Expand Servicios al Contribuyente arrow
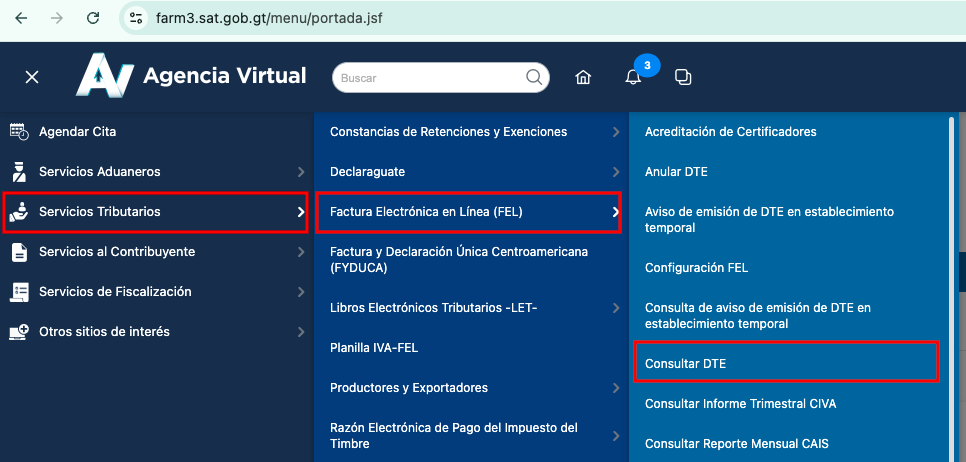 pyautogui.click(x=301, y=252)
